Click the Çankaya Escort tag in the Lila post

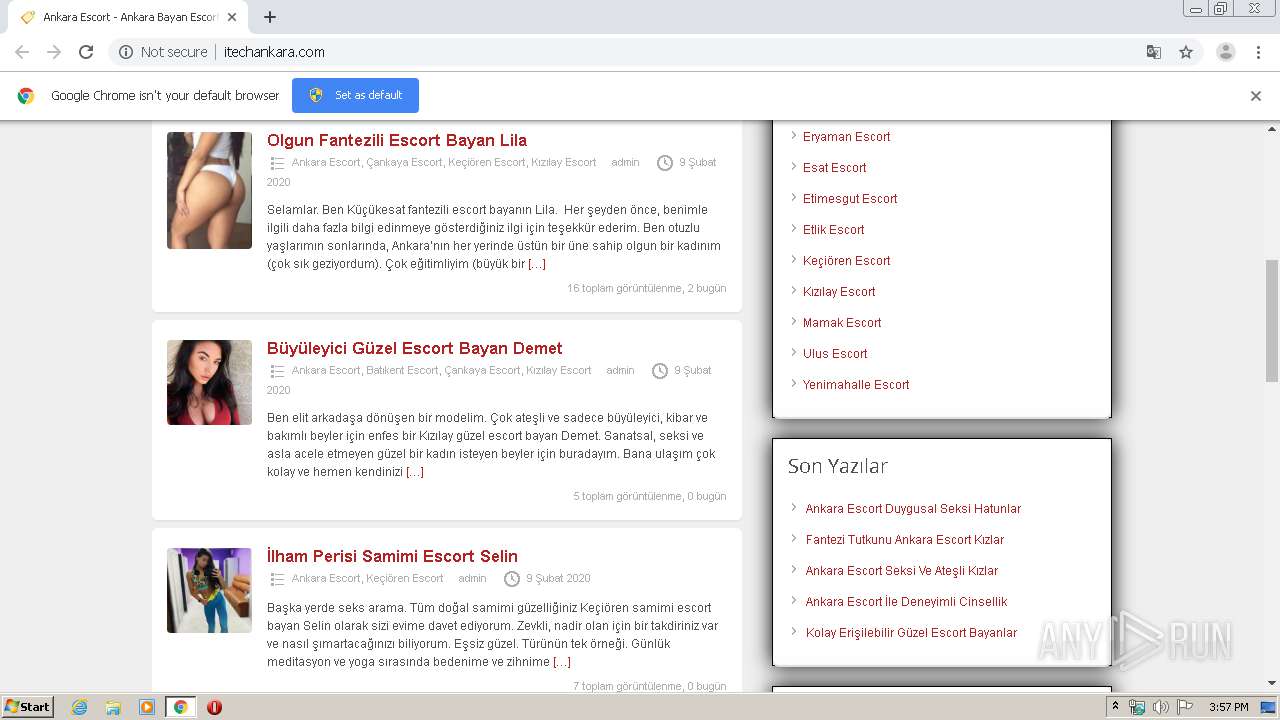click(x=404, y=162)
